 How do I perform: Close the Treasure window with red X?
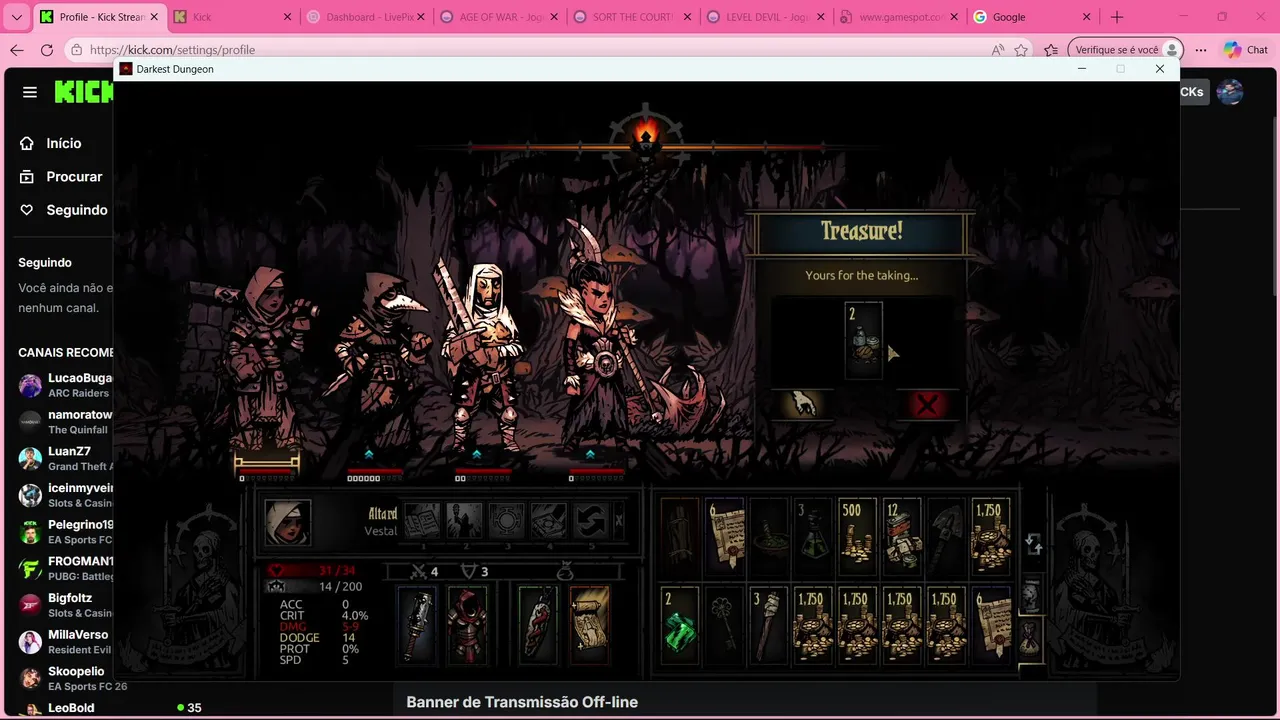[x=927, y=405]
